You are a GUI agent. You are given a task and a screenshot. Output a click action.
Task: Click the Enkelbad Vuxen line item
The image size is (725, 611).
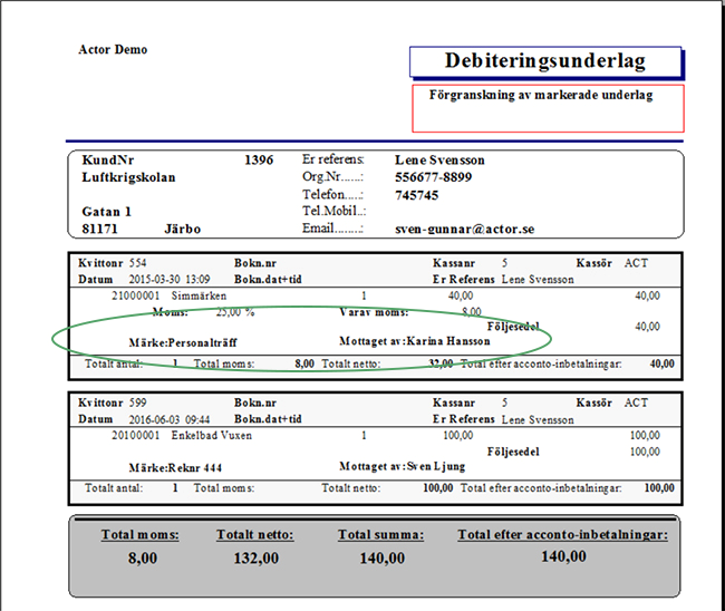point(211,436)
